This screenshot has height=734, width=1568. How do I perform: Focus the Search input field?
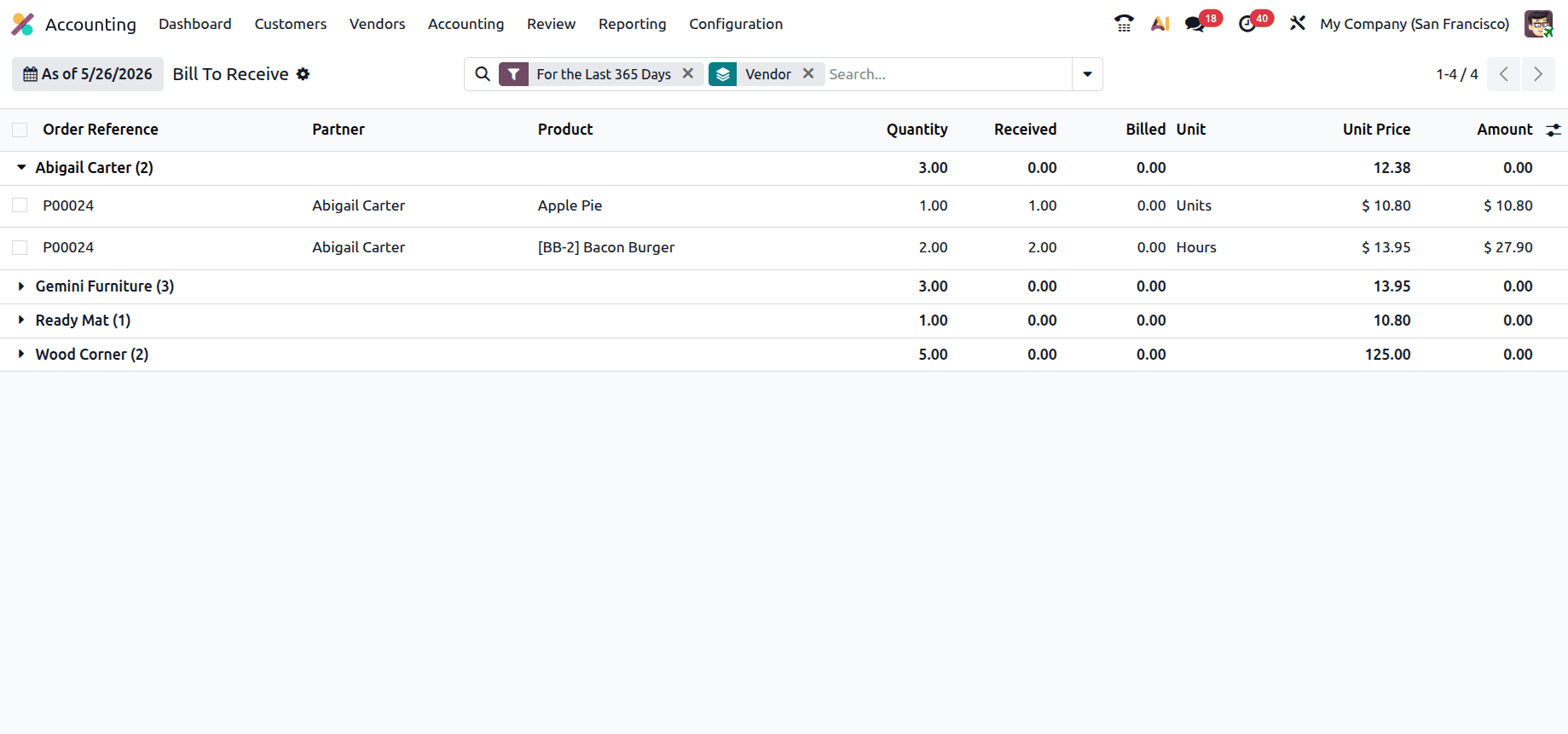946,74
